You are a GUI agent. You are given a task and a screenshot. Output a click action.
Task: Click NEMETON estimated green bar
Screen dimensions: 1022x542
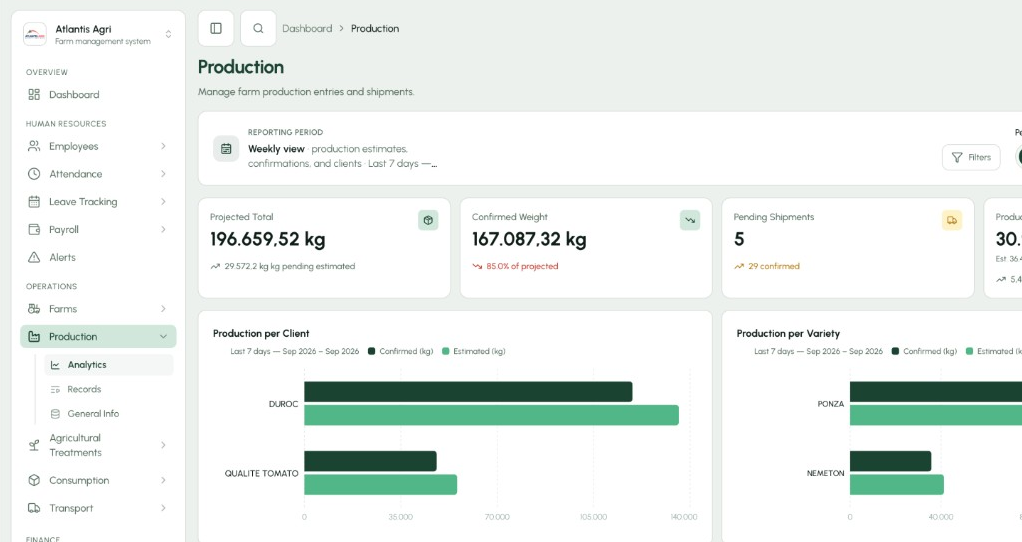pos(897,484)
